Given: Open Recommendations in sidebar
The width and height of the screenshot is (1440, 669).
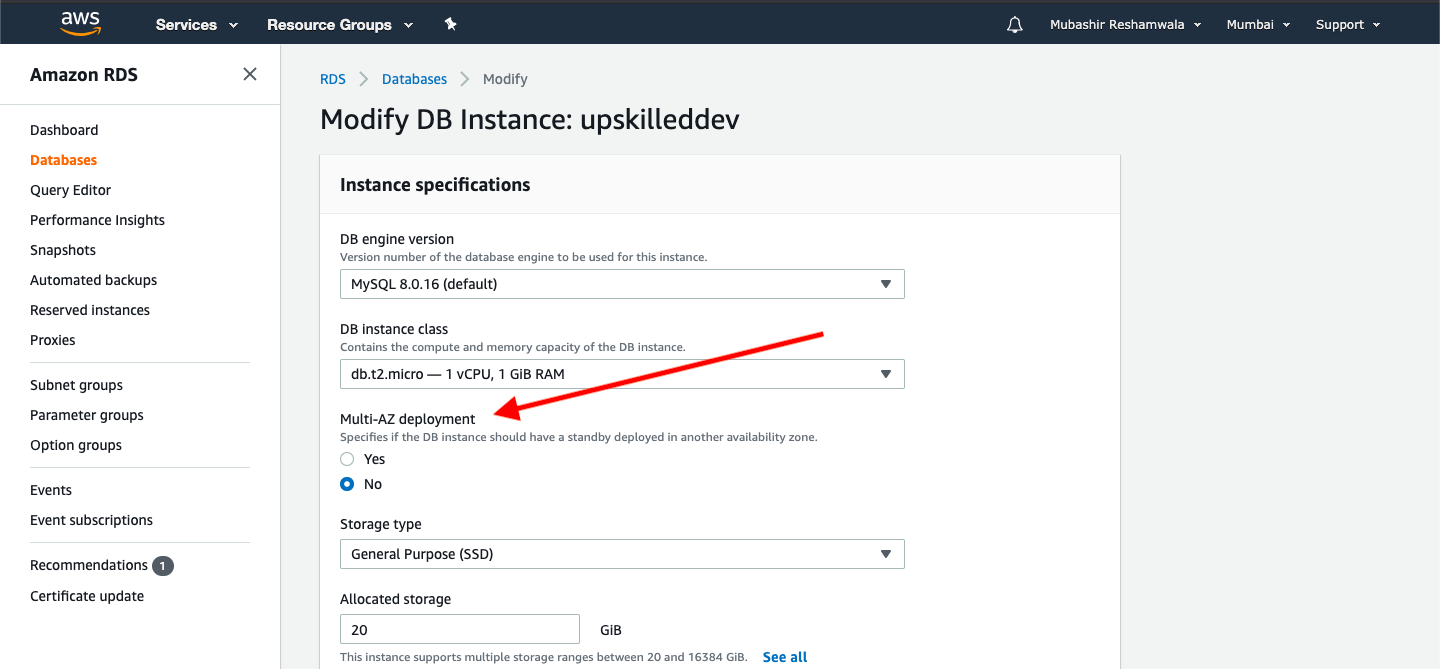Looking at the screenshot, I should pyautogui.click(x=89, y=565).
